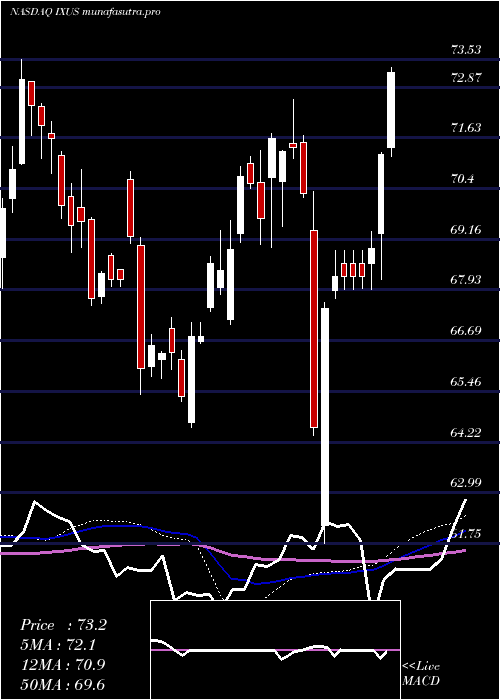
Task: Click the 5MA : 72.1 readout
Action: [x=58, y=645]
